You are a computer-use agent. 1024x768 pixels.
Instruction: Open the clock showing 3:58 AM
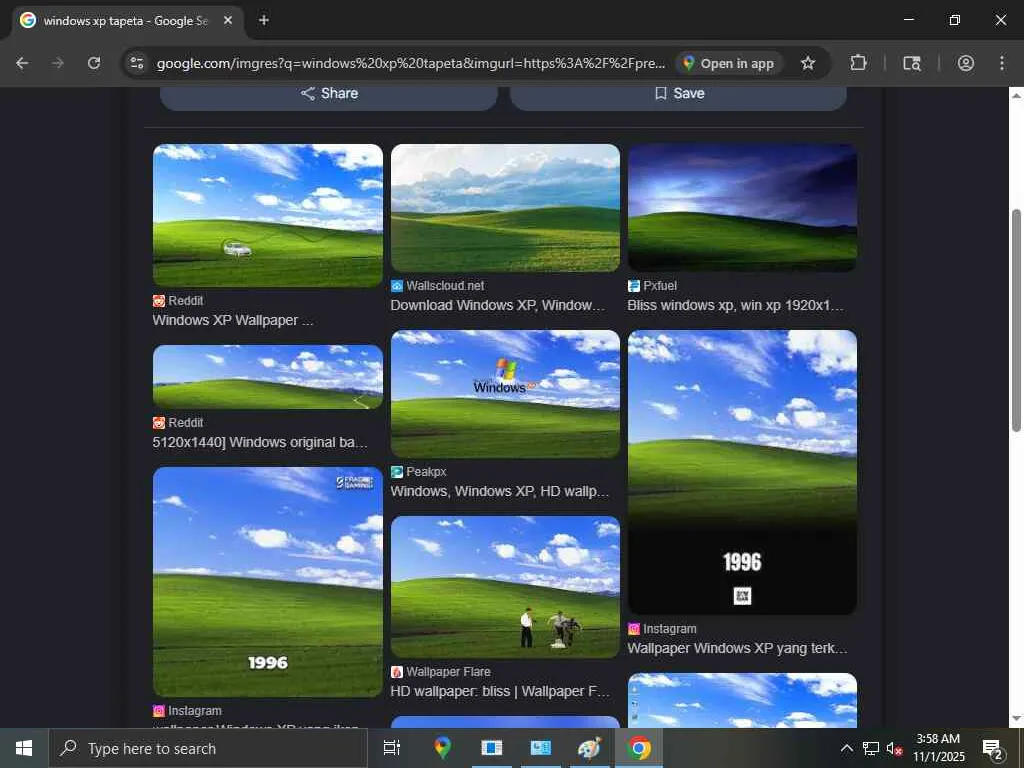pyautogui.click(x=938, y=748)
